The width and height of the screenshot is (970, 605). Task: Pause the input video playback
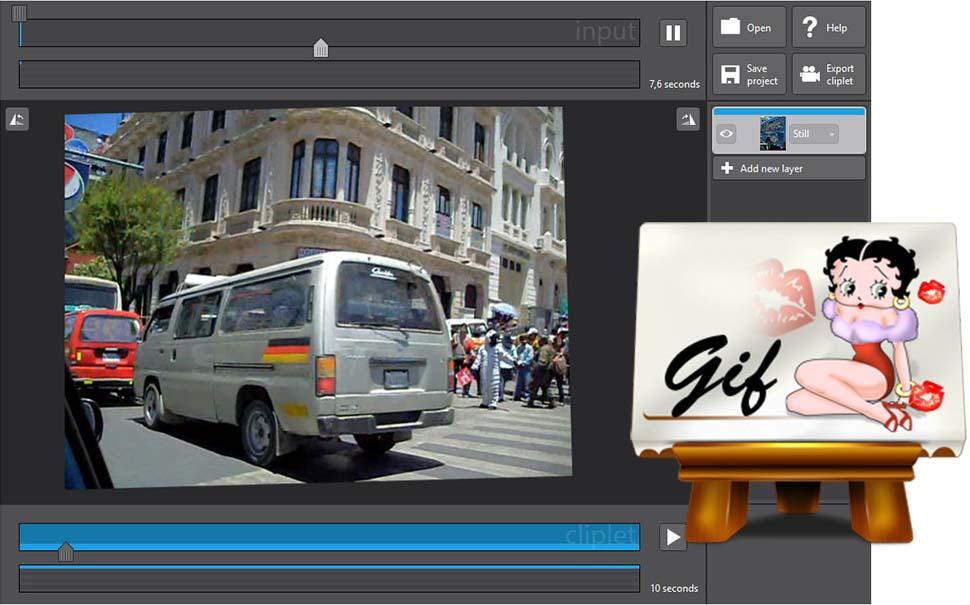coord(673,33)
